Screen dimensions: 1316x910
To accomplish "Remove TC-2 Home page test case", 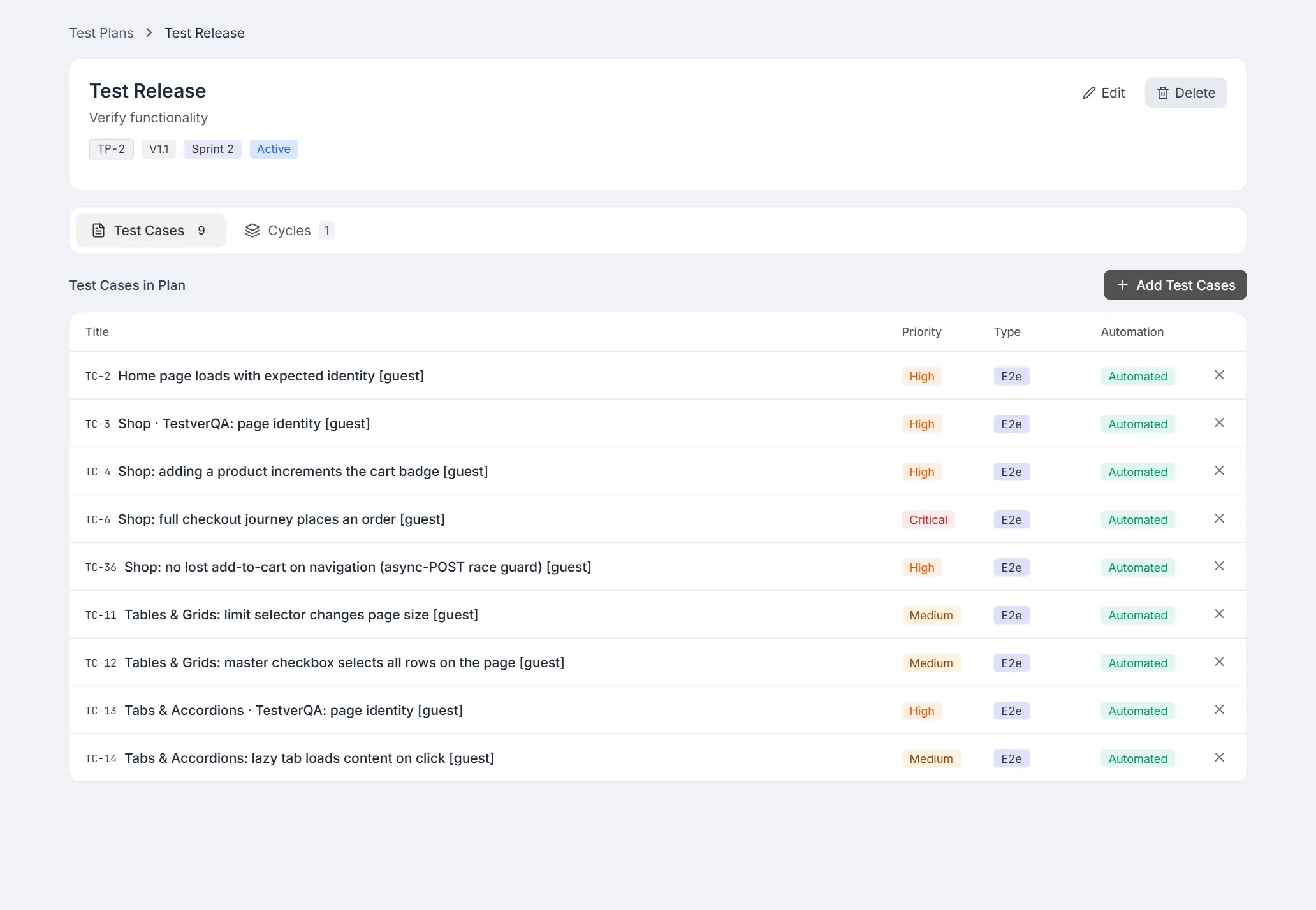I will pos(1219,375).
